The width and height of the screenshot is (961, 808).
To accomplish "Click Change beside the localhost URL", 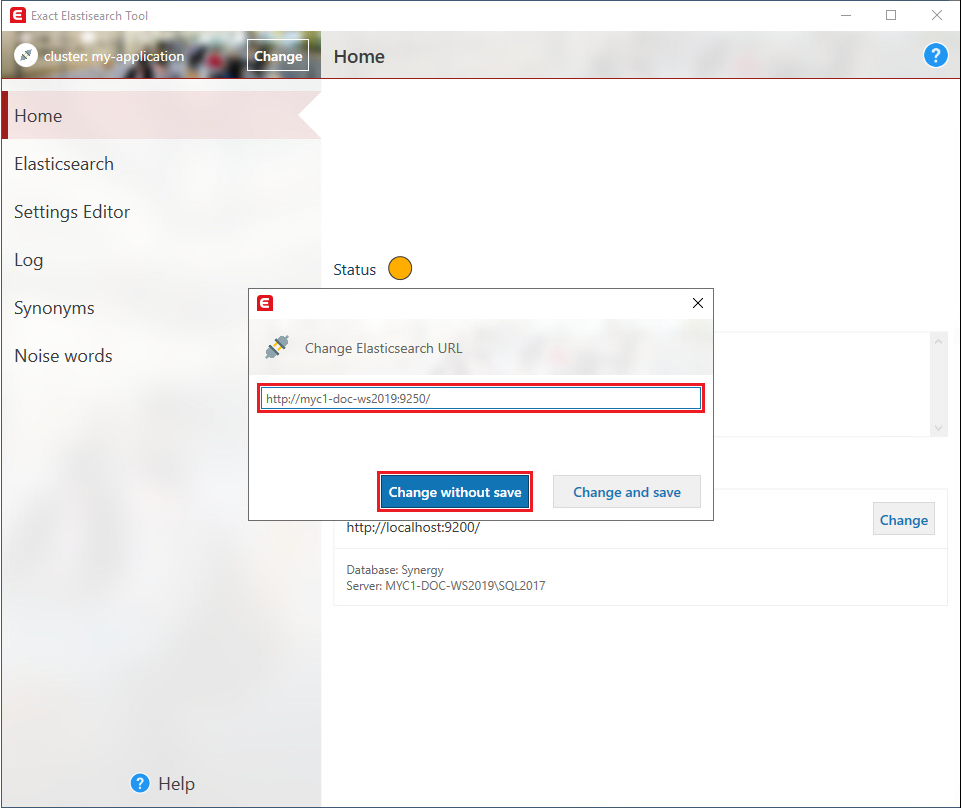I will coord(903,520).
